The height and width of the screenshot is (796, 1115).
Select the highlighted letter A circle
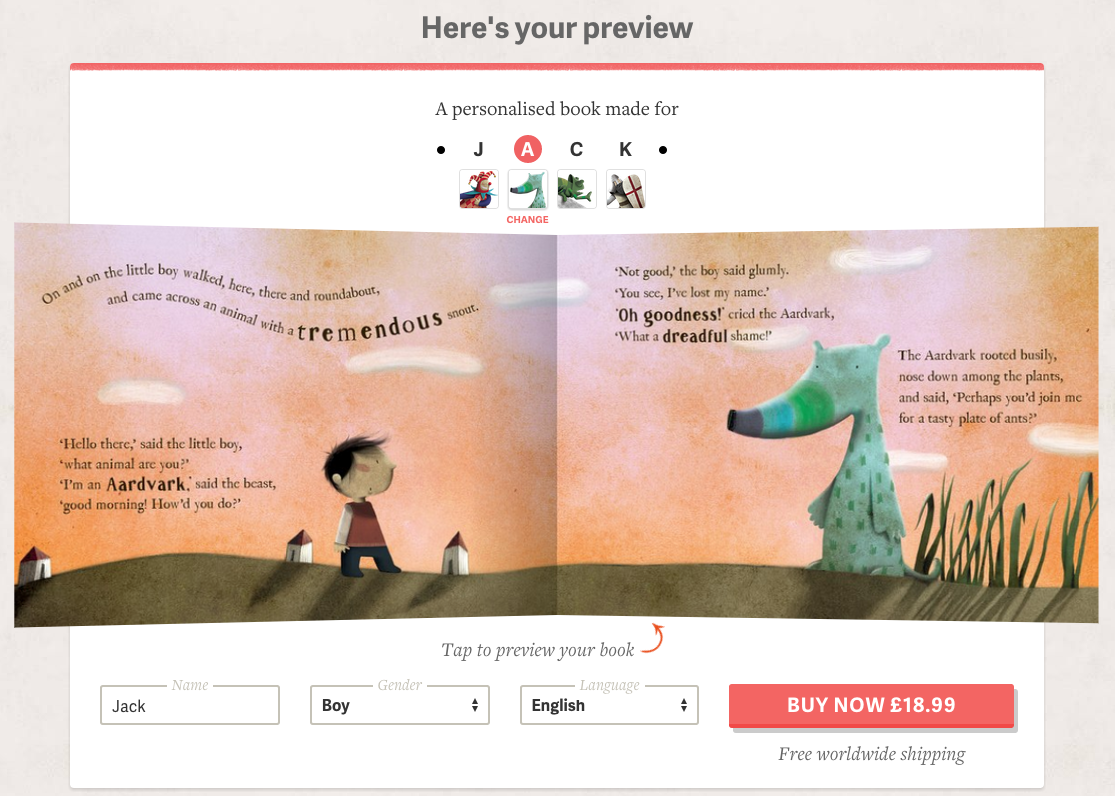pyautogui.click(x=528, y=149)
